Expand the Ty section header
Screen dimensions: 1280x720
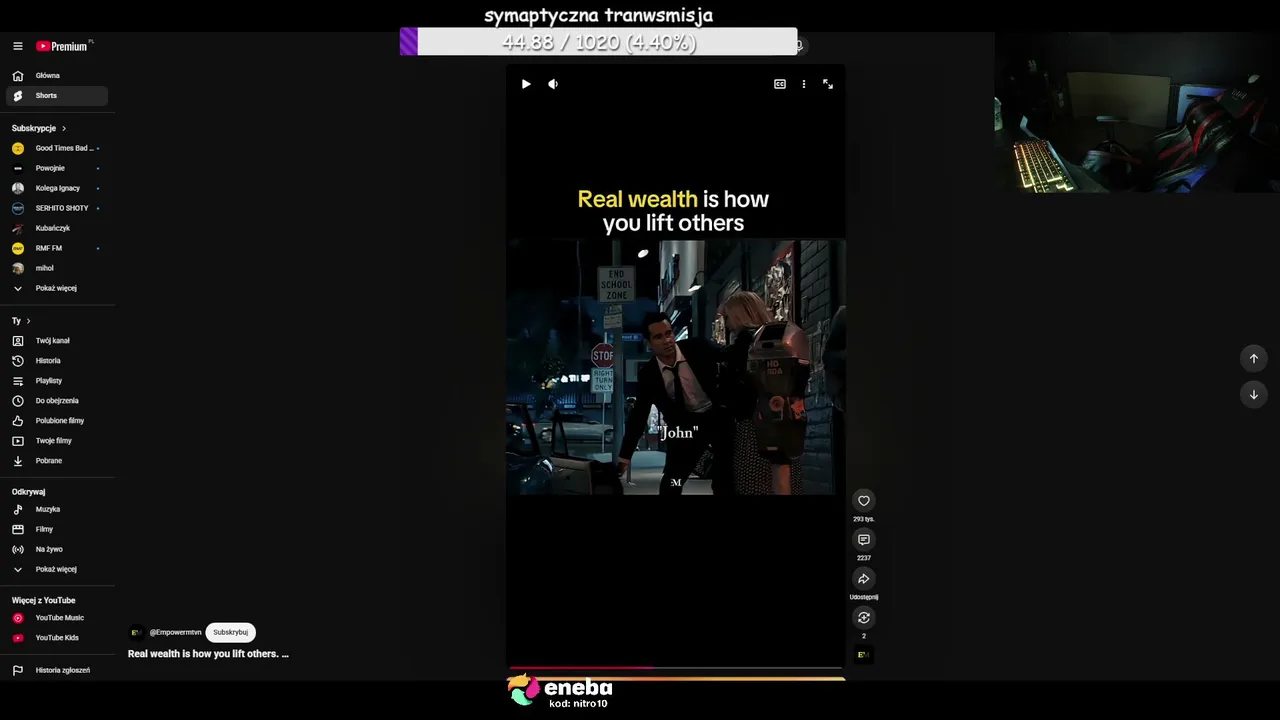point(21,321)
